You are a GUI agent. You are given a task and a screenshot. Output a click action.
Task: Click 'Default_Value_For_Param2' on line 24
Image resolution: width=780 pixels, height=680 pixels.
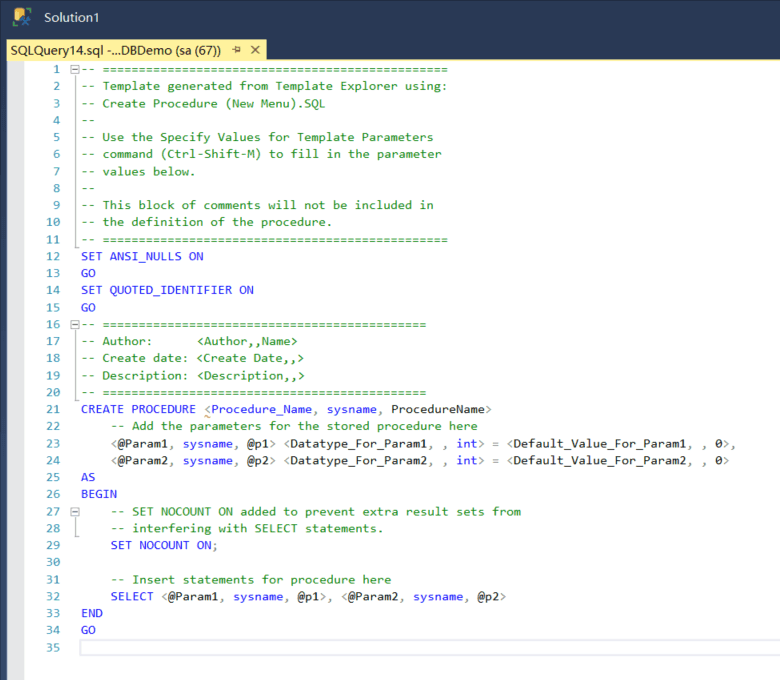click(599, 461)
